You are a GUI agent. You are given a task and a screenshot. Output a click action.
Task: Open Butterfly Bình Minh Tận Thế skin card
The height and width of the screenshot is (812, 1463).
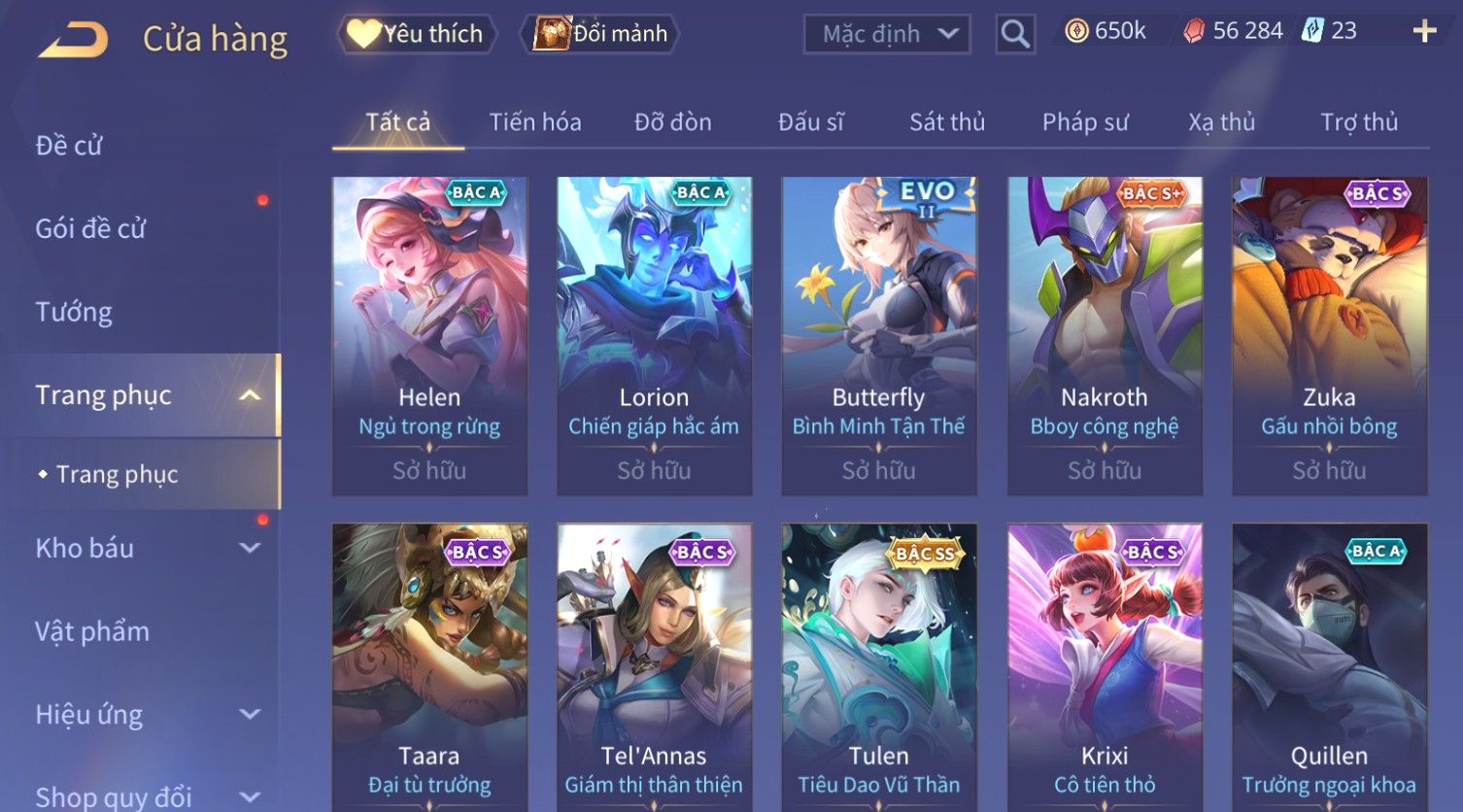879,336
